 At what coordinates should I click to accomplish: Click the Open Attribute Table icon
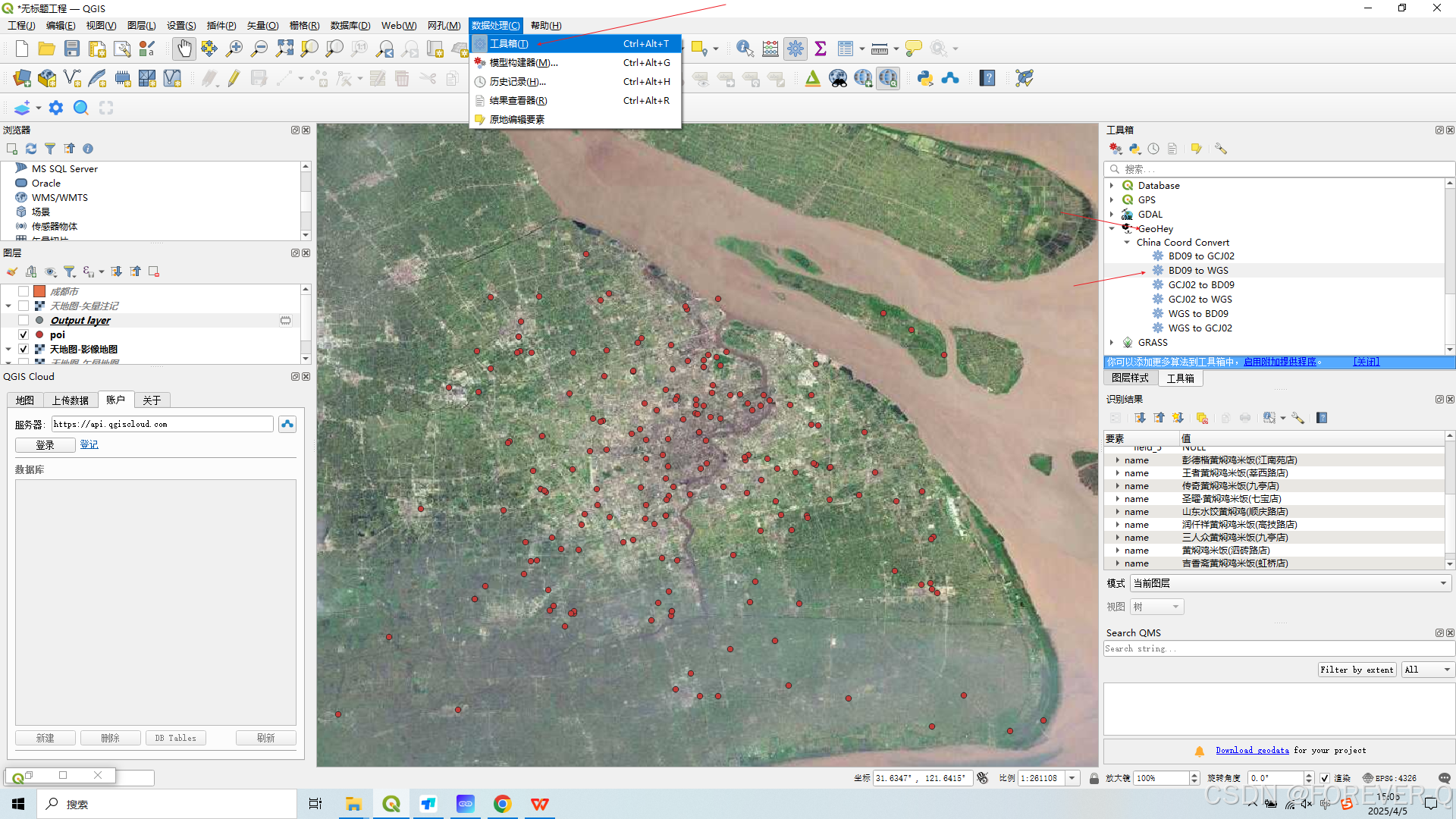point(846,49)
